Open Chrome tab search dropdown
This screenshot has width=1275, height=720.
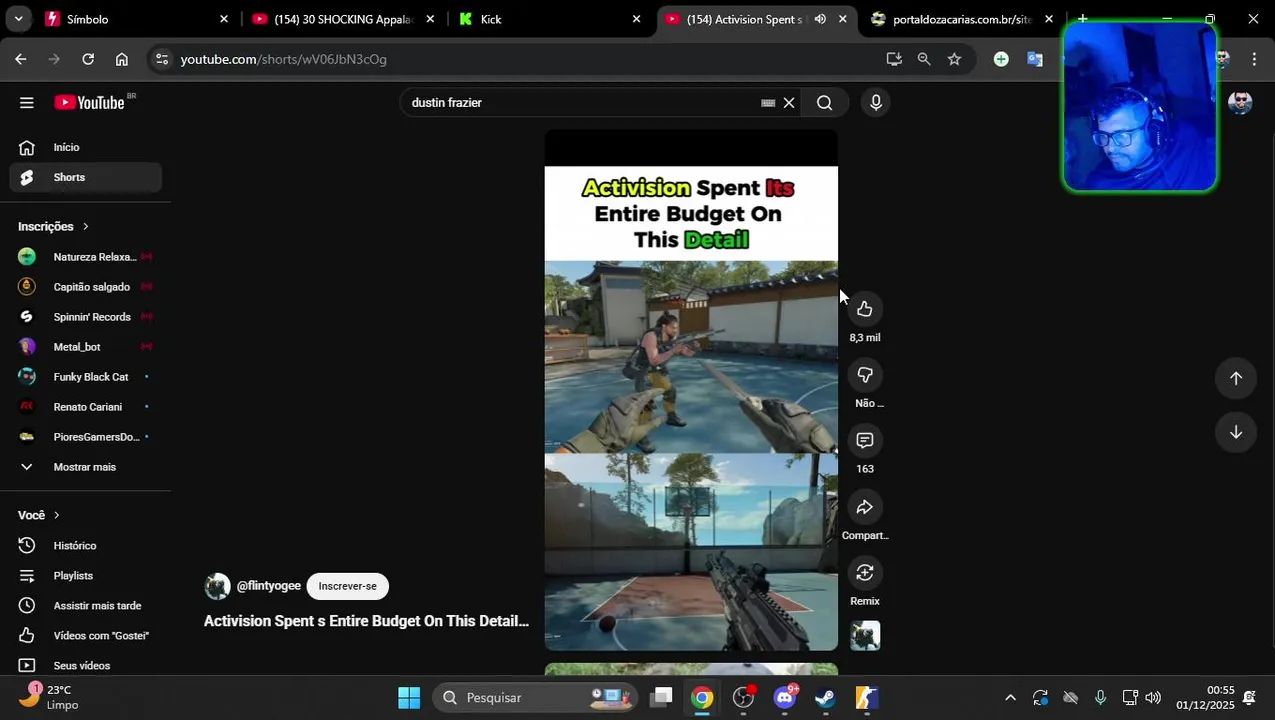click(x=18, y=19)
